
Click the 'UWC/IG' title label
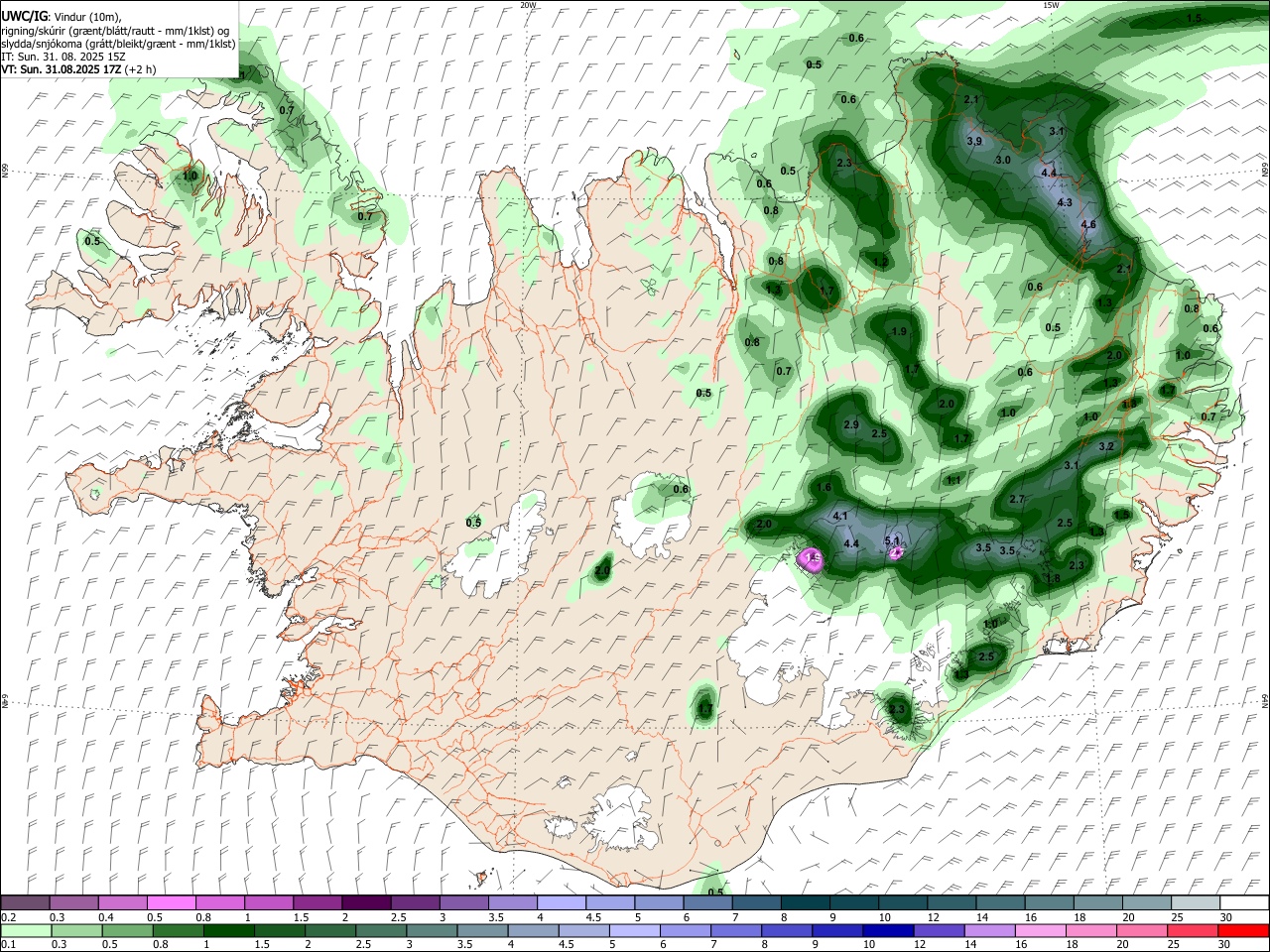pos(25,17)
